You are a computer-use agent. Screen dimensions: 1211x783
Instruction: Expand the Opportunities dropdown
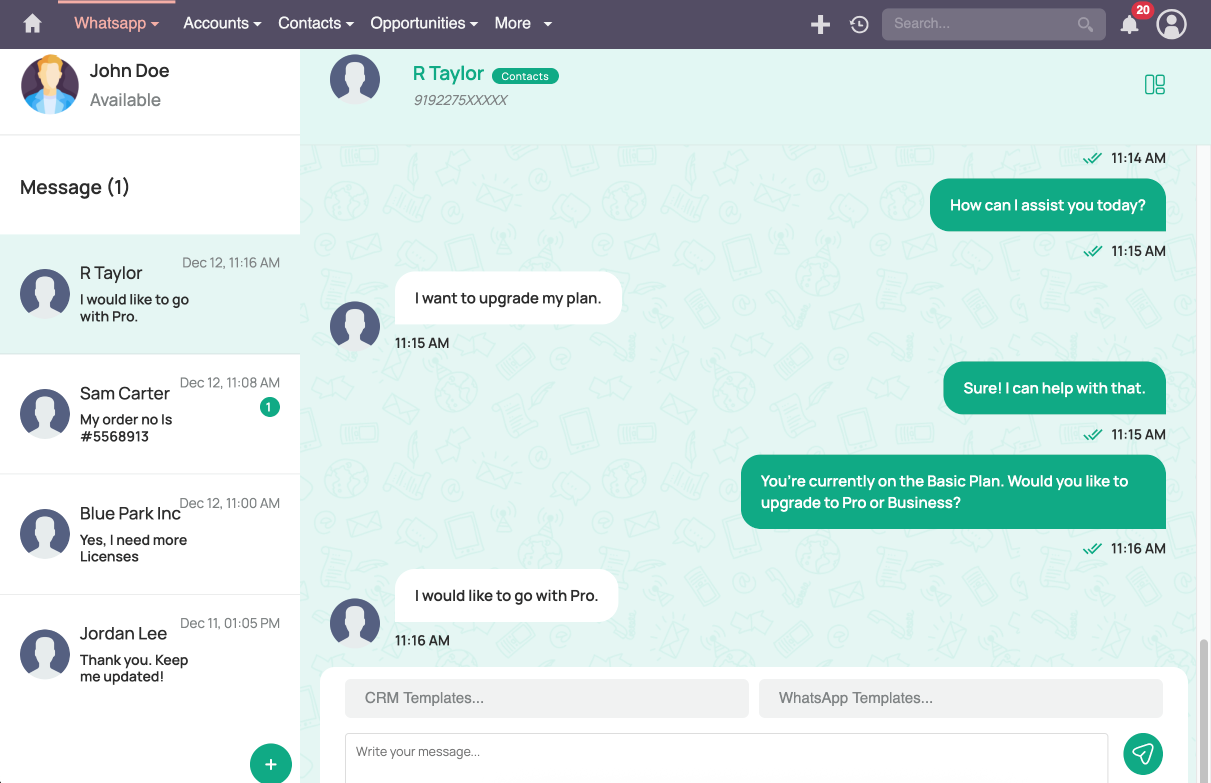pos(423,23)
